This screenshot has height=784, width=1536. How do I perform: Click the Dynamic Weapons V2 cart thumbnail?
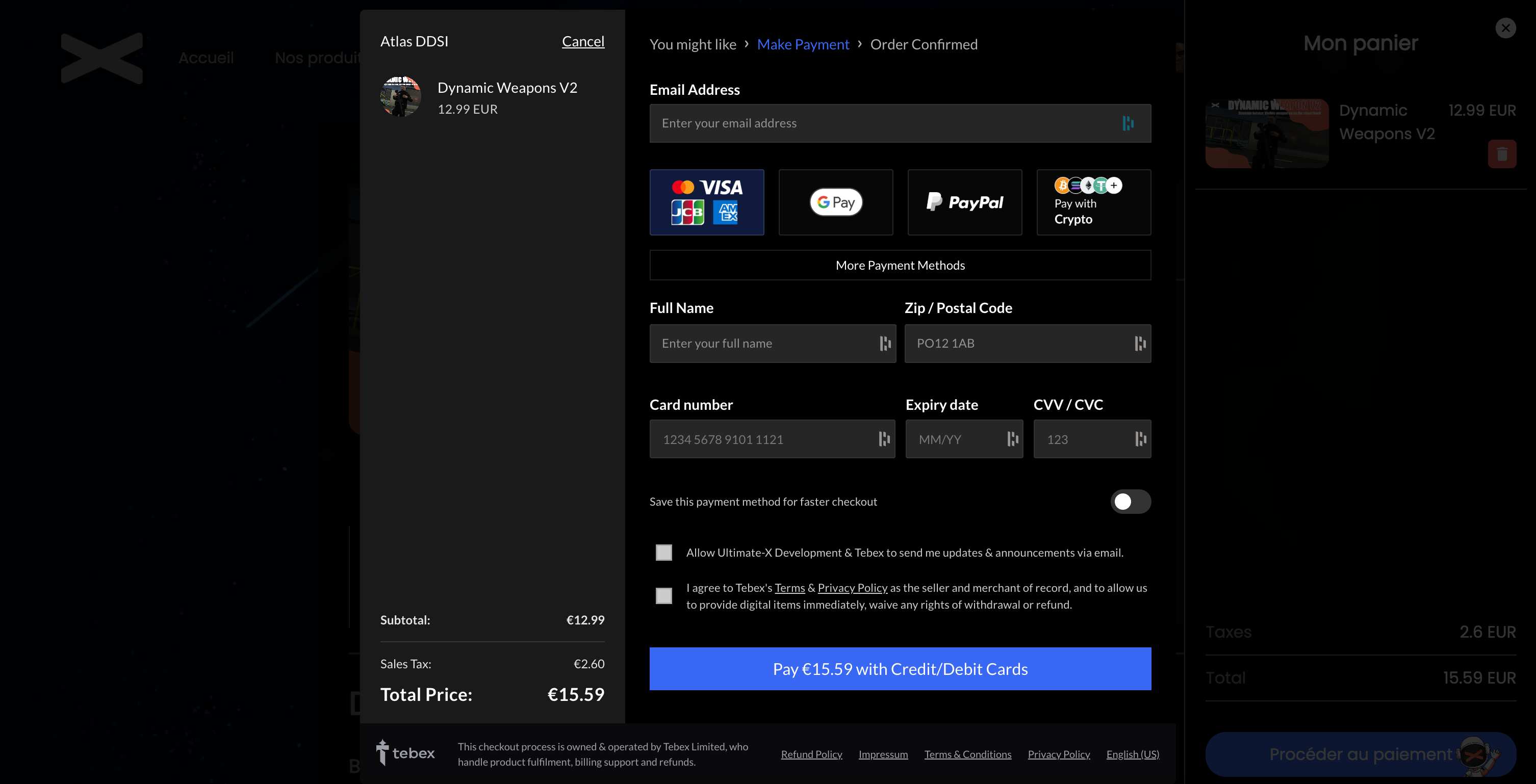[1266, 134]
